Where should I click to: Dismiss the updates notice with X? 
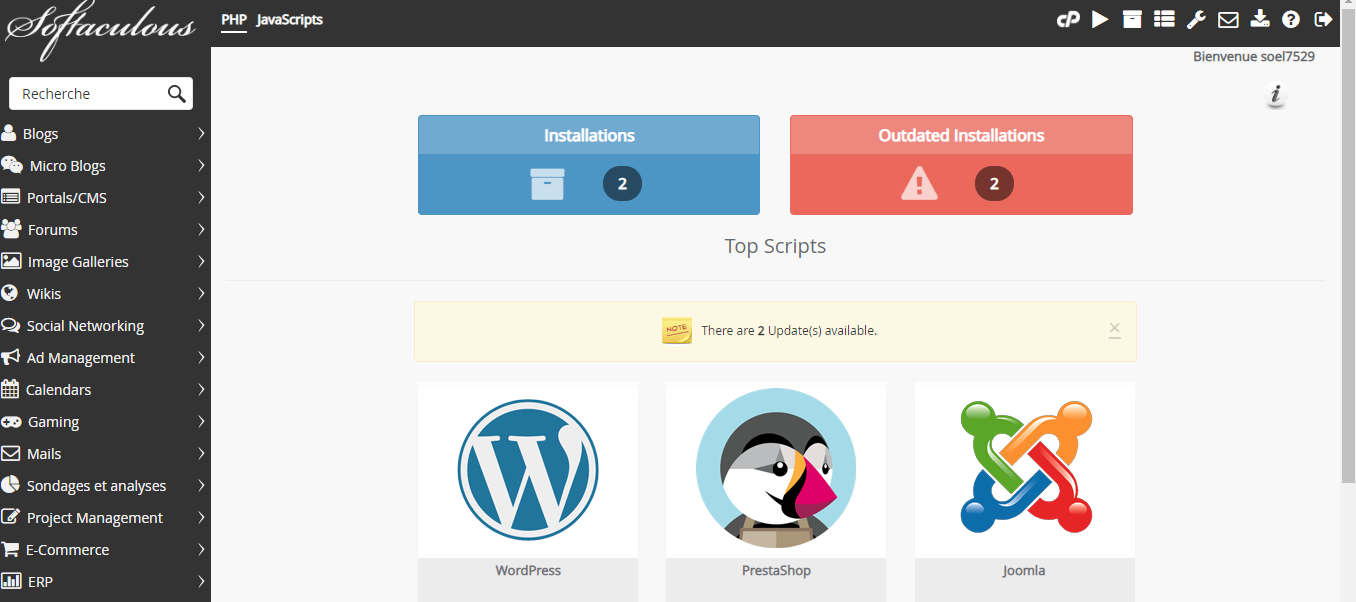1115,329
